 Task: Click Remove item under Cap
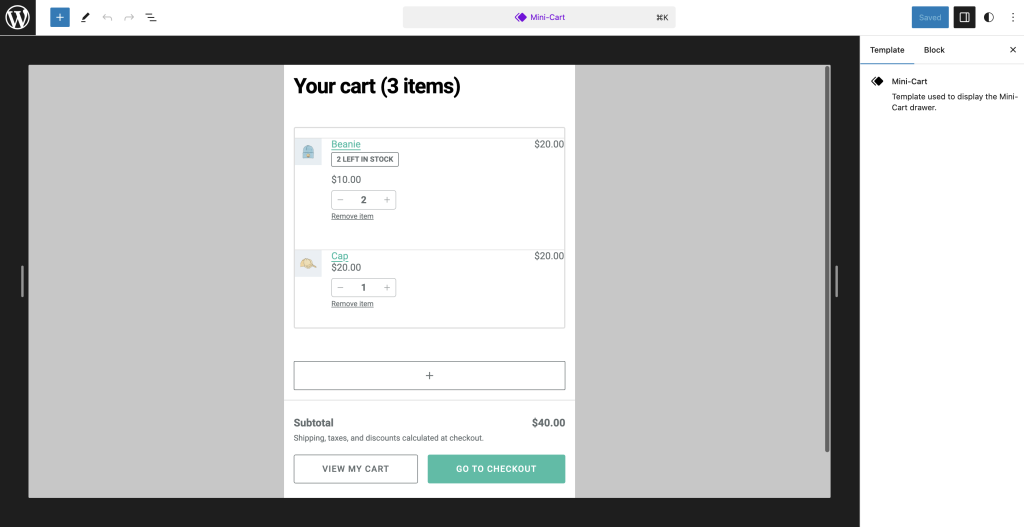[352, 304]
